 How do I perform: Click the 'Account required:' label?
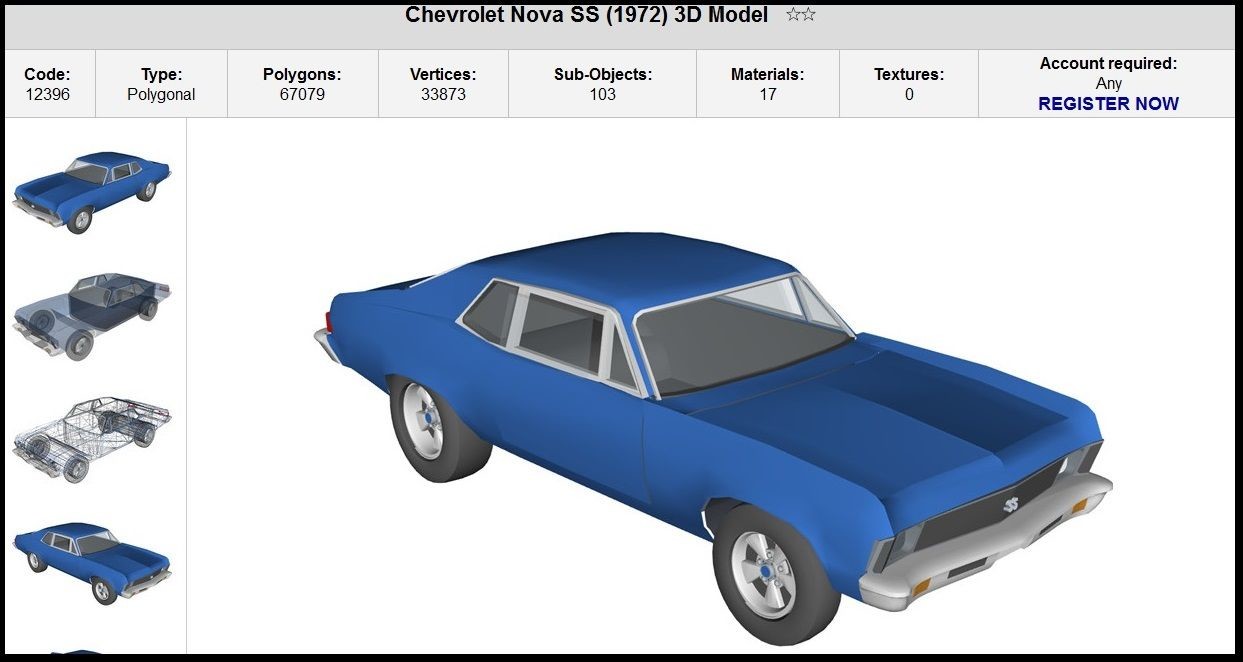coord(1108,64)
